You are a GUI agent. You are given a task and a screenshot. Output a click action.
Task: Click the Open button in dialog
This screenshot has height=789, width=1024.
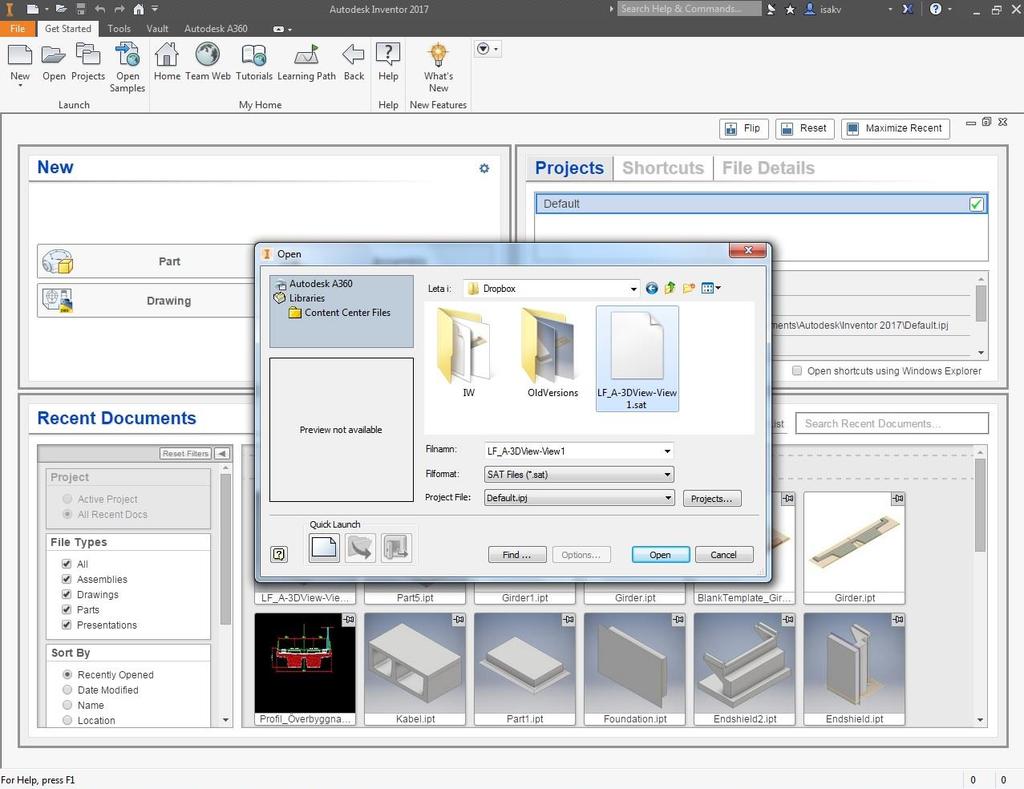point(660,555)
